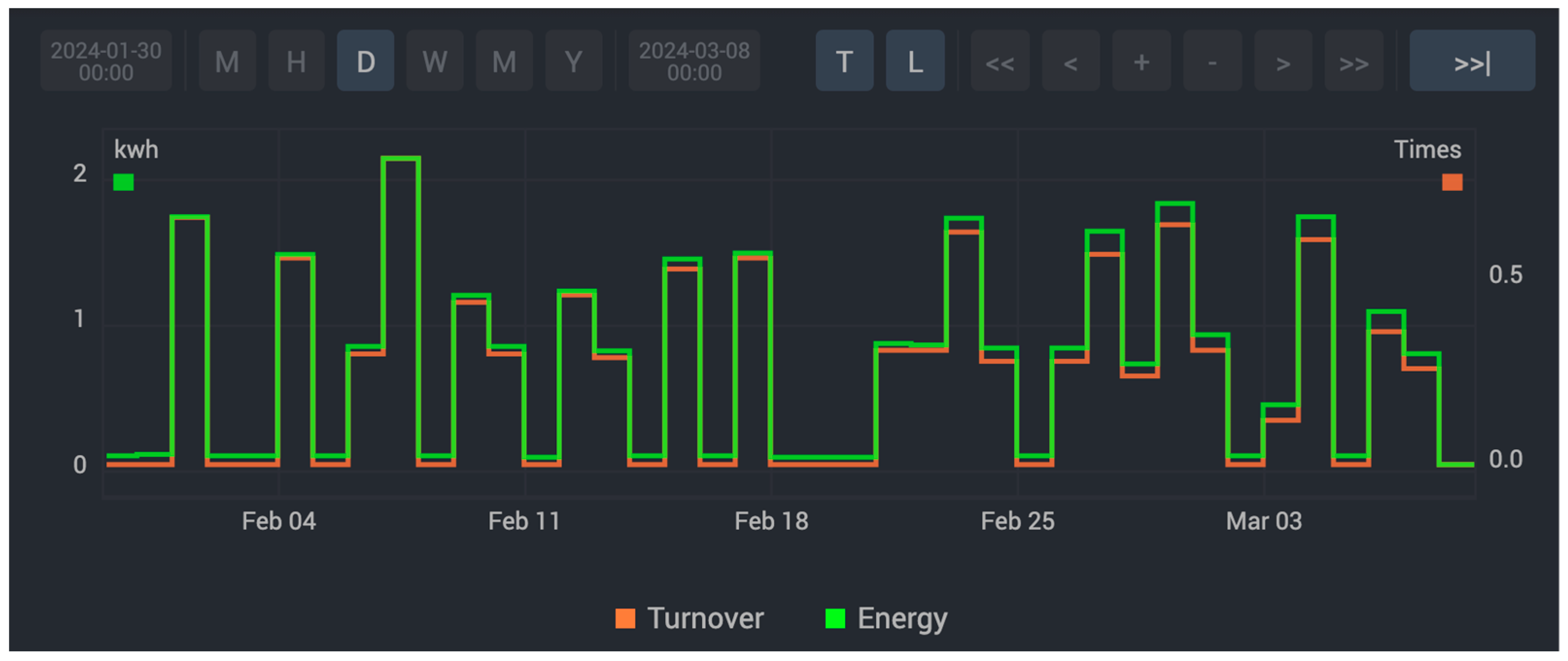Select the W week interval
This screenshot has height=661, width=1568.
coord(434,62)
